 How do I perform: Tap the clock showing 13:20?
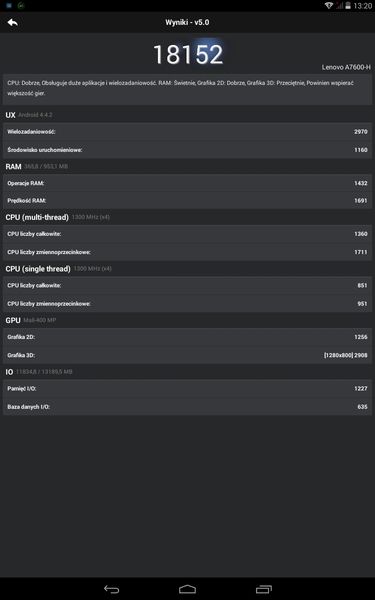point(363,6)
